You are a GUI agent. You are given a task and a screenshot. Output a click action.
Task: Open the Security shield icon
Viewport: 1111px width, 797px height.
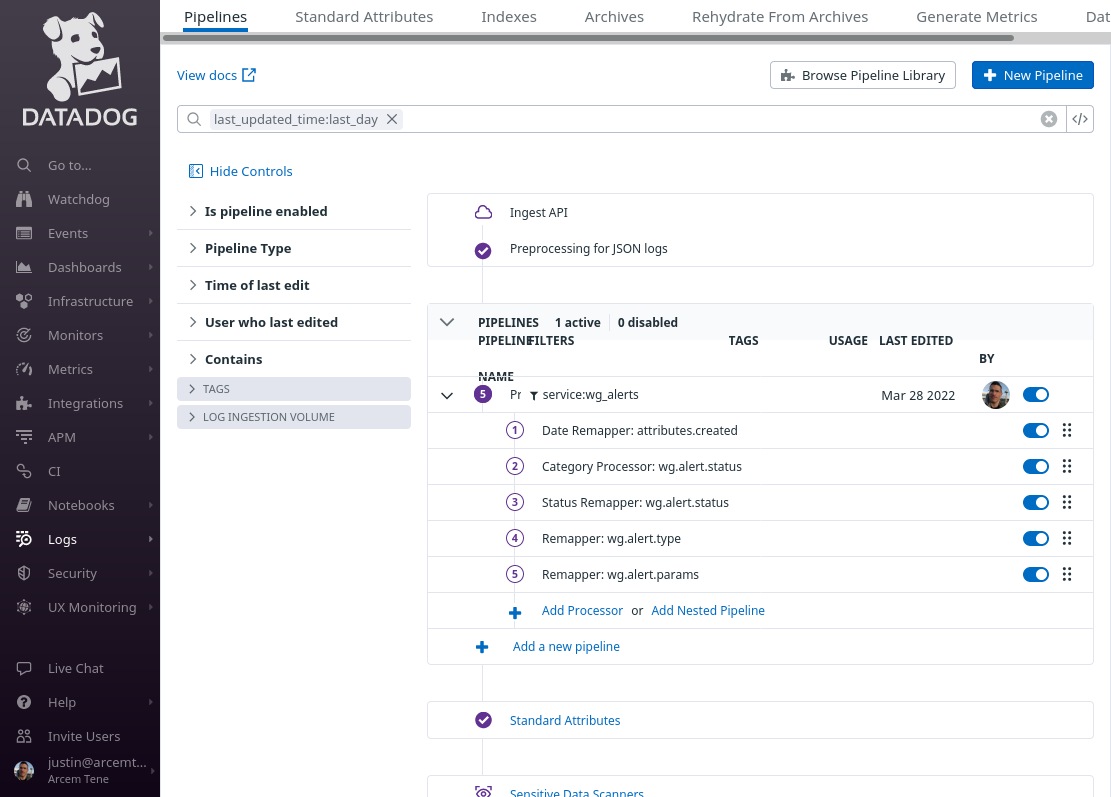tap(24, 573)
